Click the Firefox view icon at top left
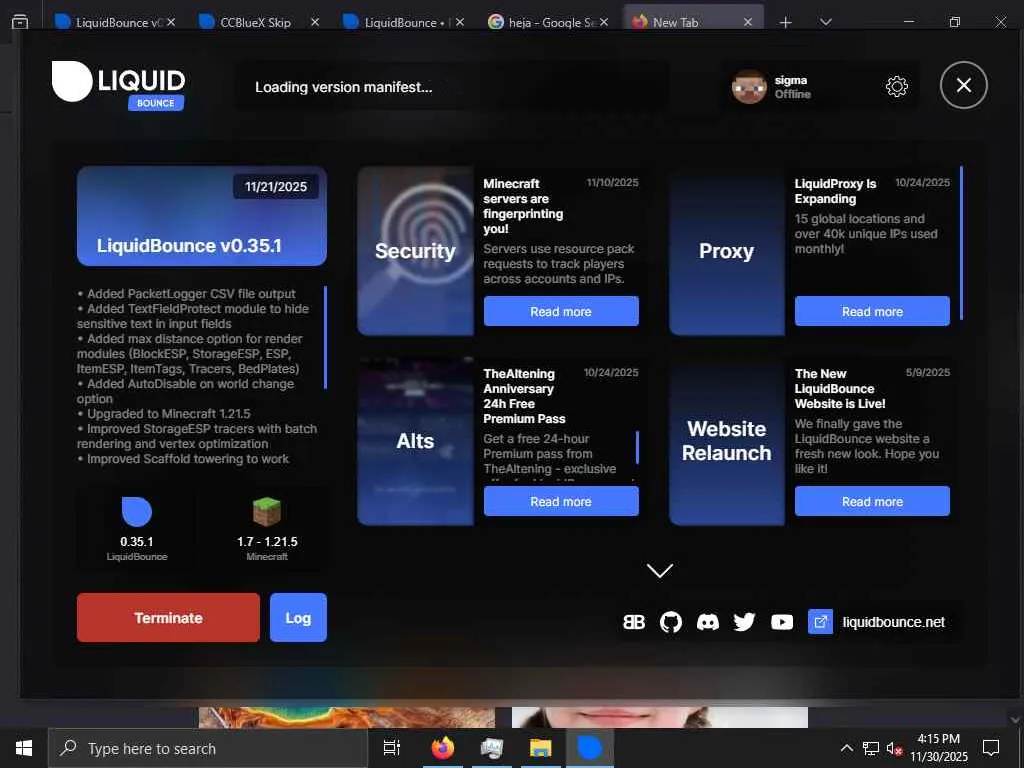The image size is (1024, 768). tap(20, 22)
